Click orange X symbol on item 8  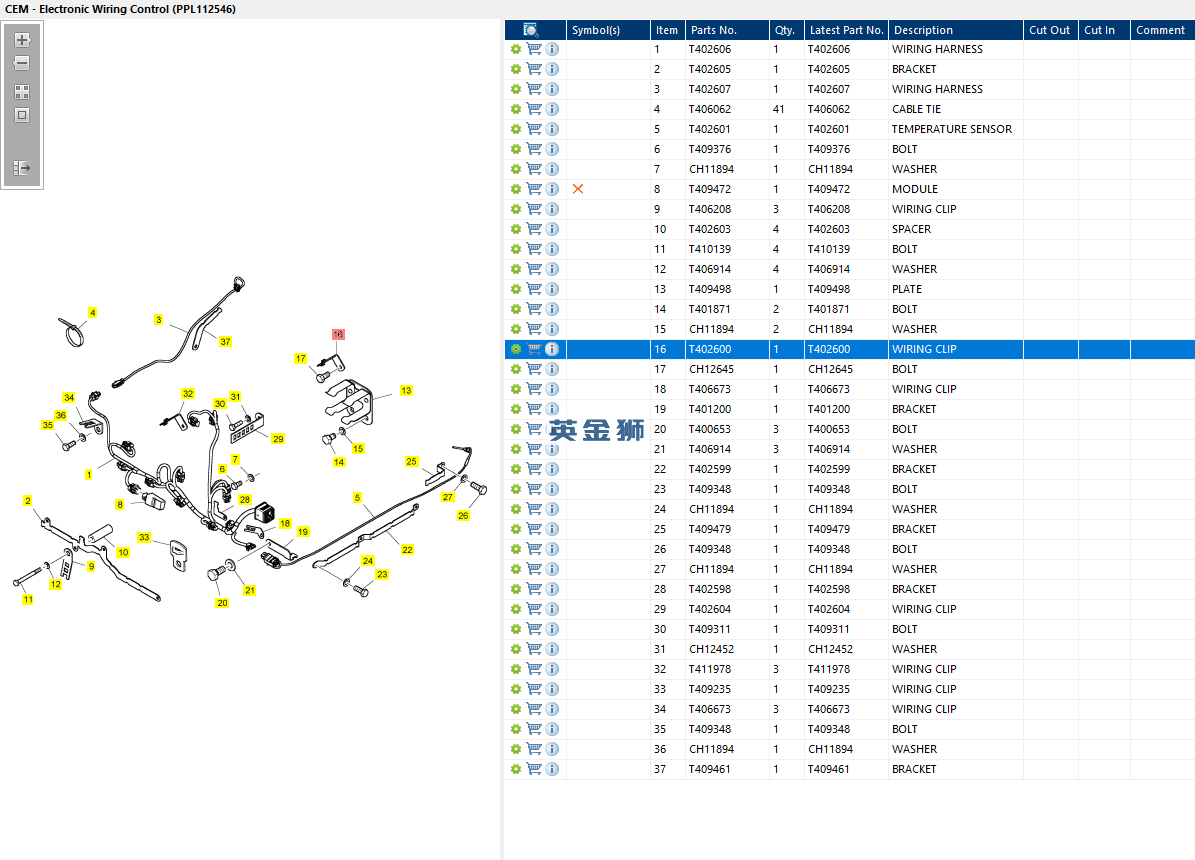[x=578, y=189]
